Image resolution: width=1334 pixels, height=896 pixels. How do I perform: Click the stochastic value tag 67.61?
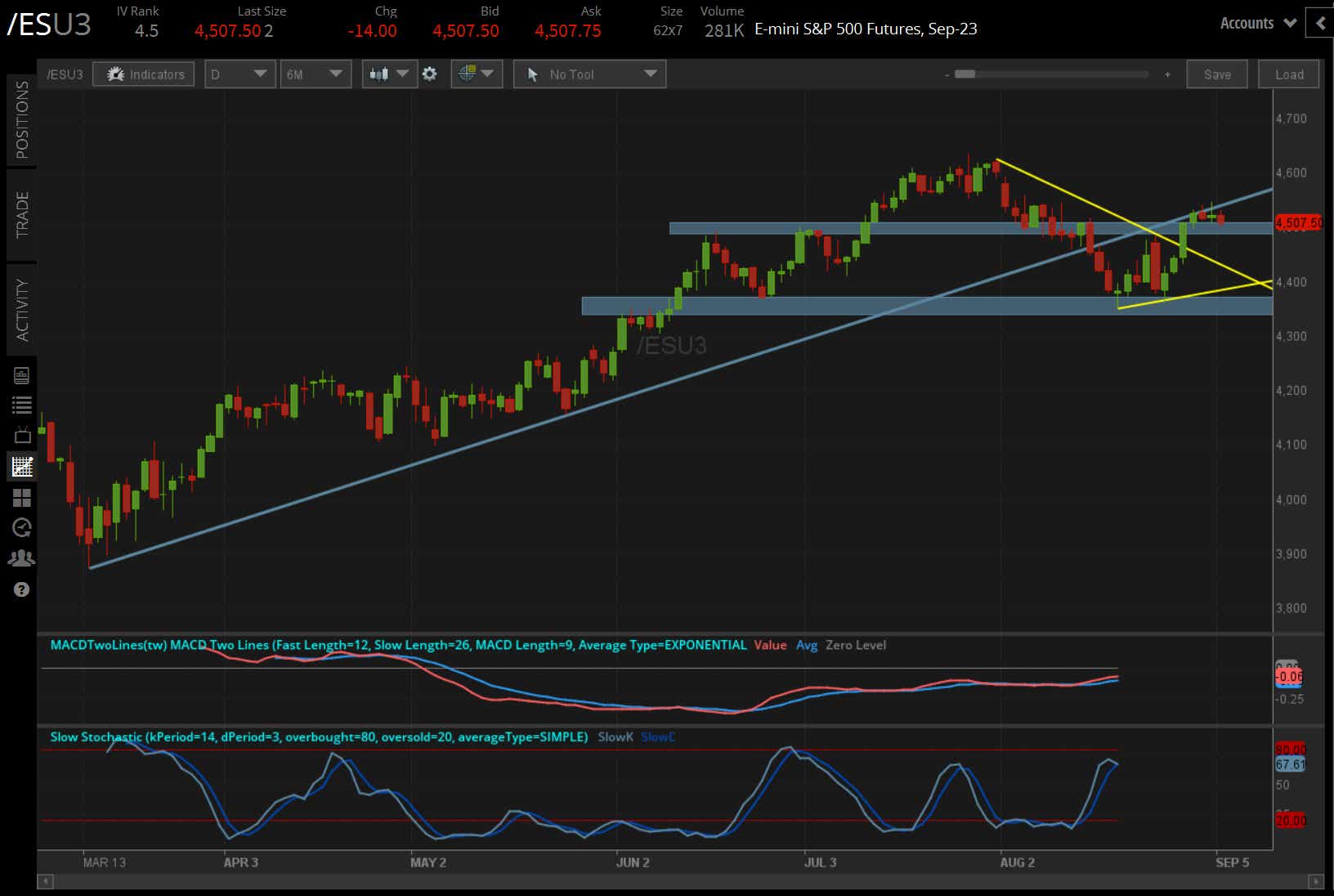pyautogui.click(x=1290, y=764)
